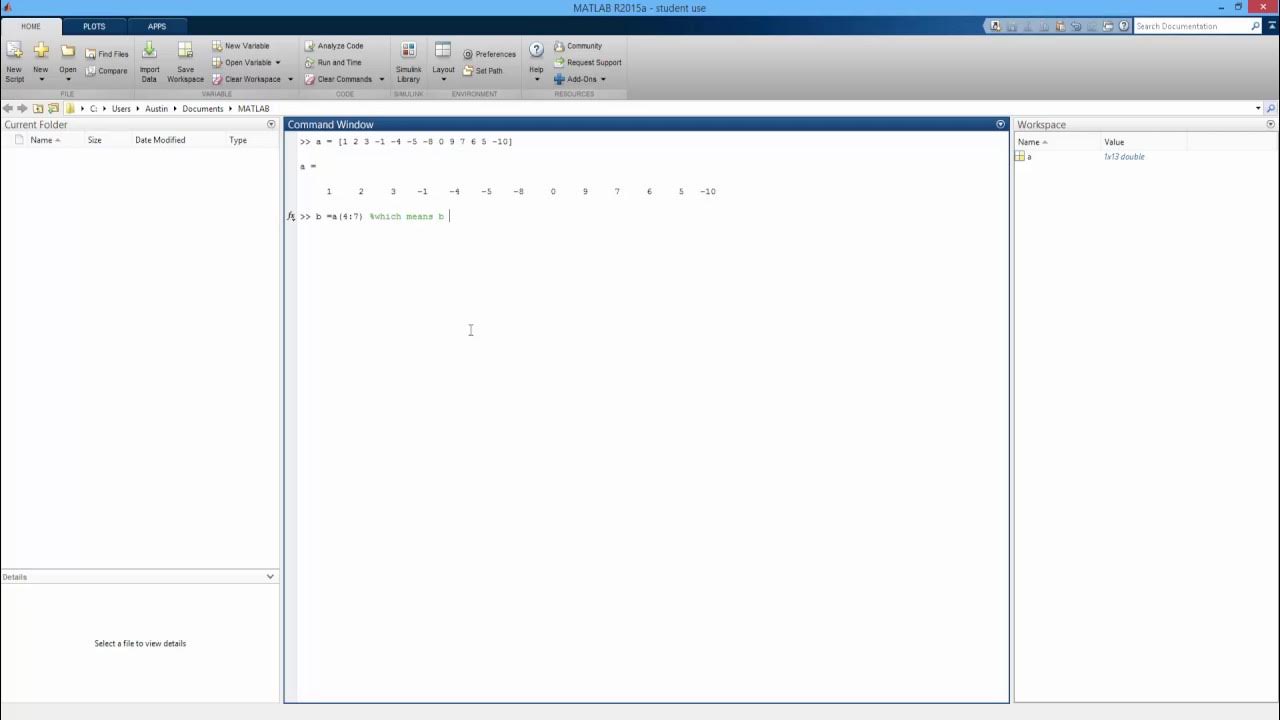Click the New plus icon
1280x720 pixels.
41,50
